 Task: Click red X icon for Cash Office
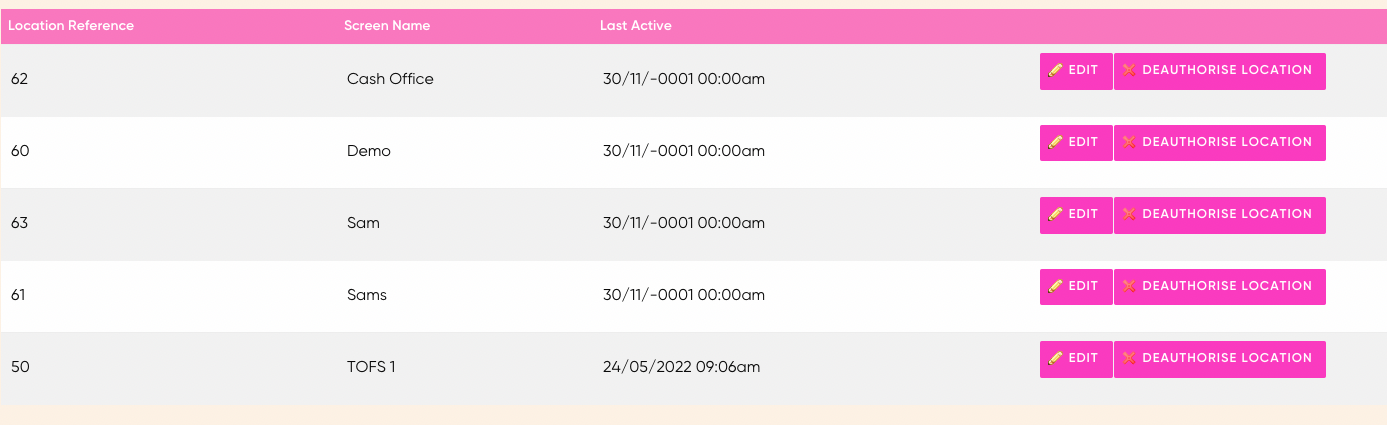[x=1129, y=71]
